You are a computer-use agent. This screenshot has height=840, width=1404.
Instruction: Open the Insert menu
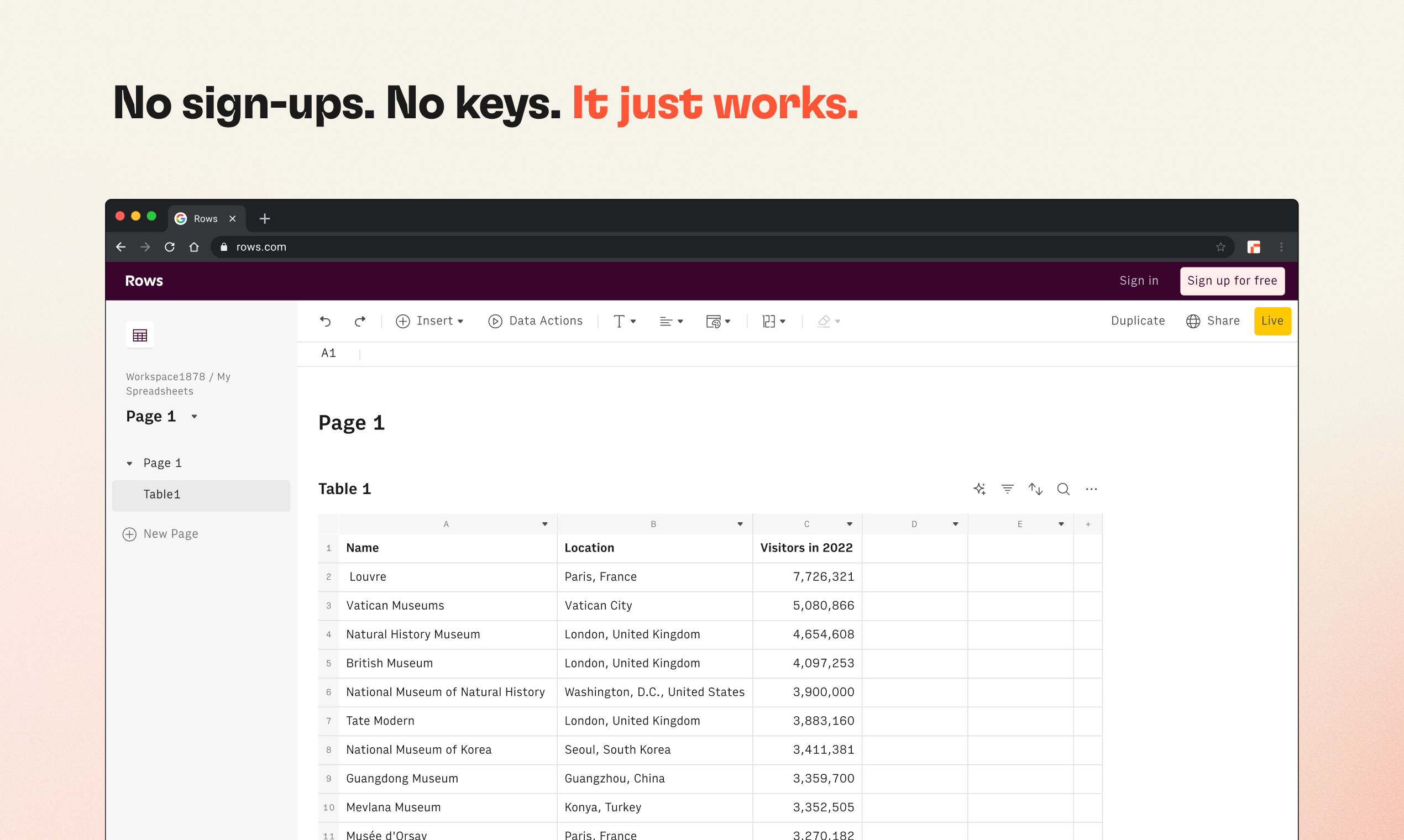[429, 321]
